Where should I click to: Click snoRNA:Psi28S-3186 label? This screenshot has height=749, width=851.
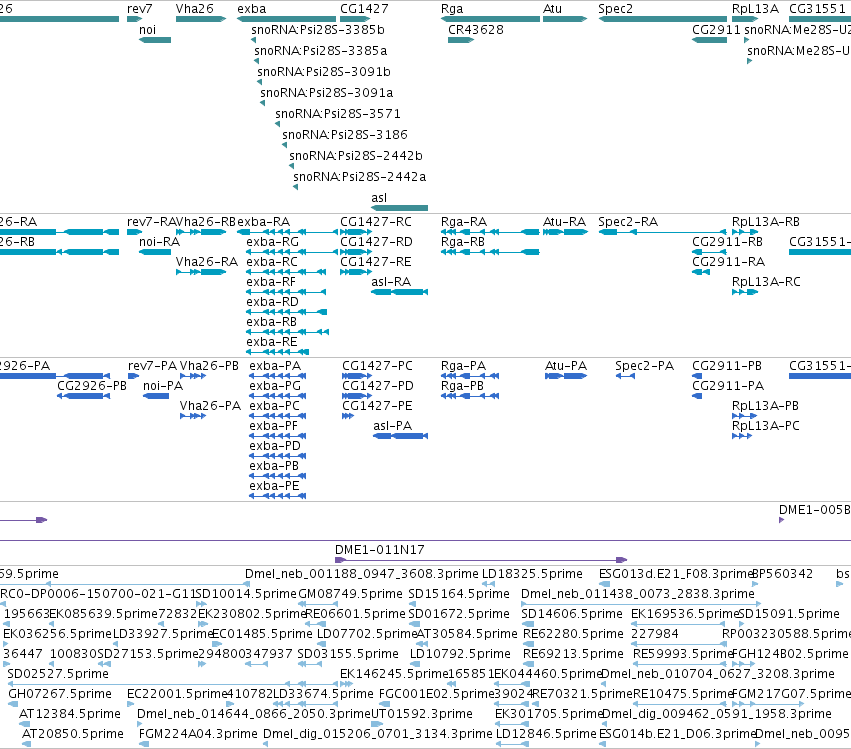click(x=345, y=135)
